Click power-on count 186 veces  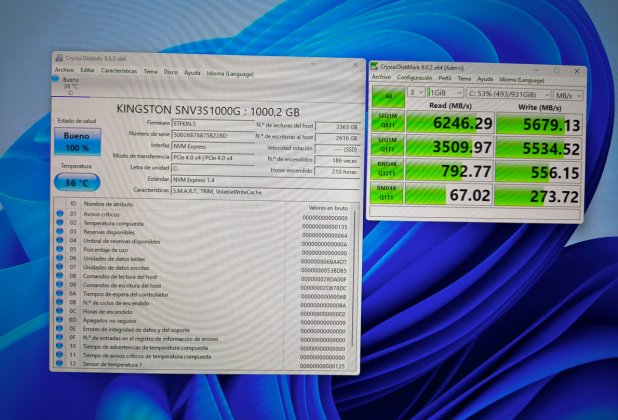click(337, 160)
